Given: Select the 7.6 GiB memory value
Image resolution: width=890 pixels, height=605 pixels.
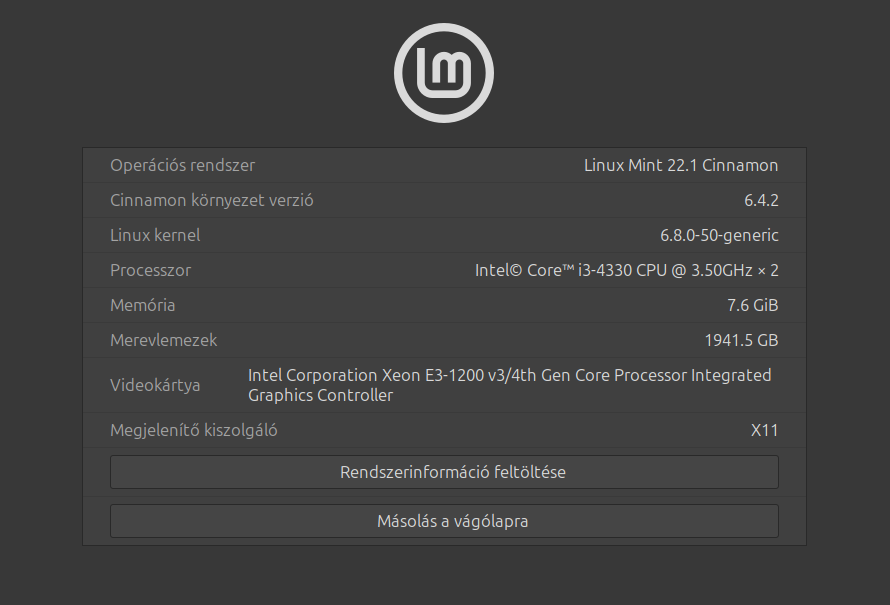Looking at the screenshot, I should 753,305.
